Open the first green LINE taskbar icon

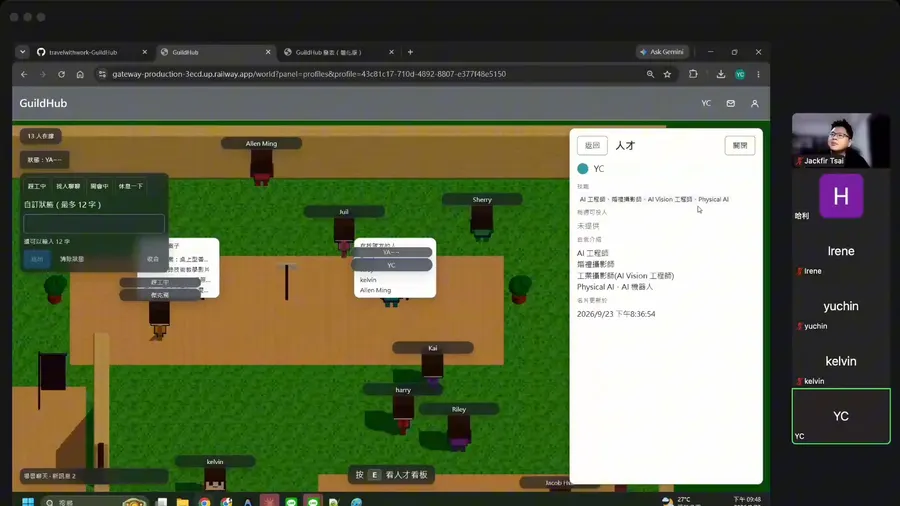click(291, 502)
